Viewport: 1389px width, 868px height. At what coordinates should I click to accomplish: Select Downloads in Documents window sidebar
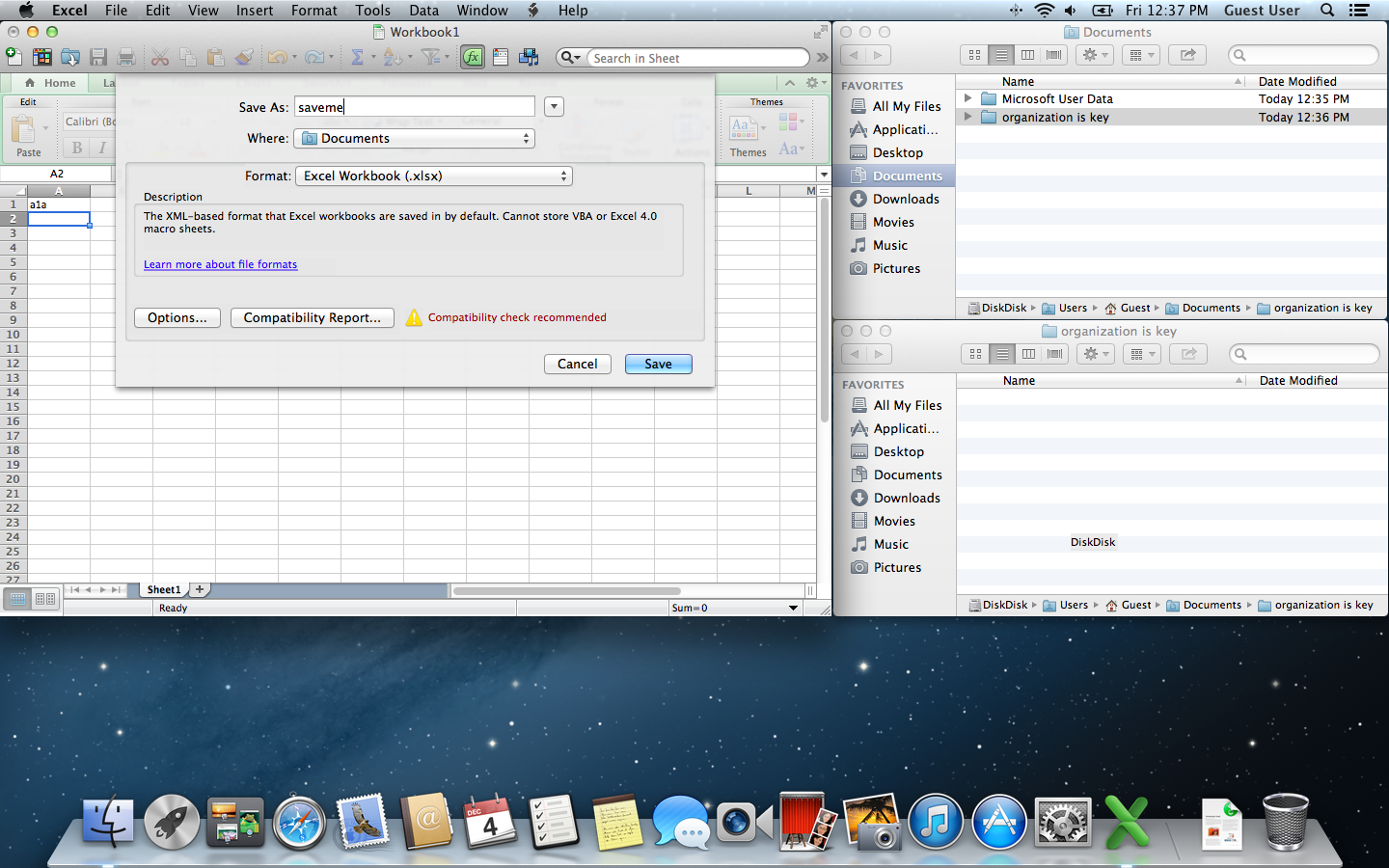pyautogui.click(x=906, y=199)
